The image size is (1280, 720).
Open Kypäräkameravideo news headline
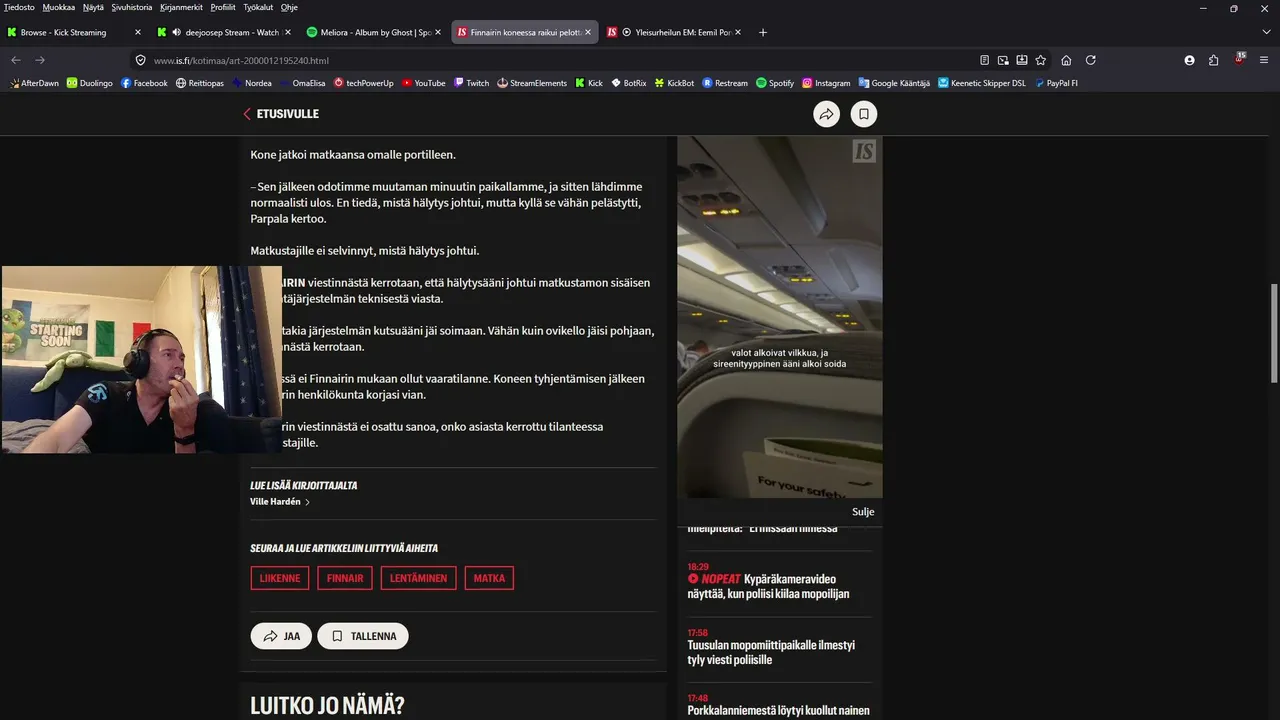[x=768, y=586]
